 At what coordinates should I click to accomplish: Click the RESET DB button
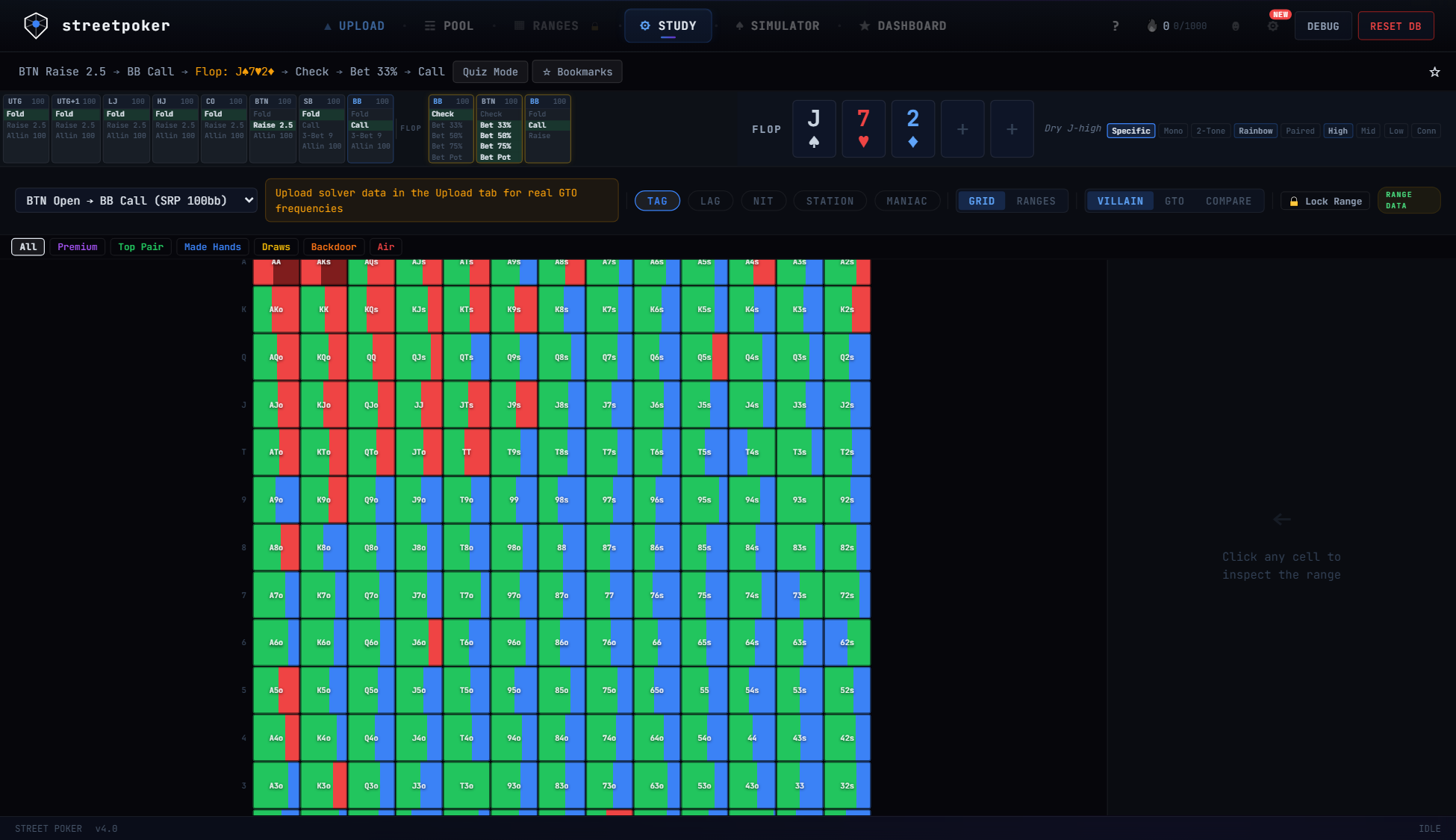(1396, 25)
